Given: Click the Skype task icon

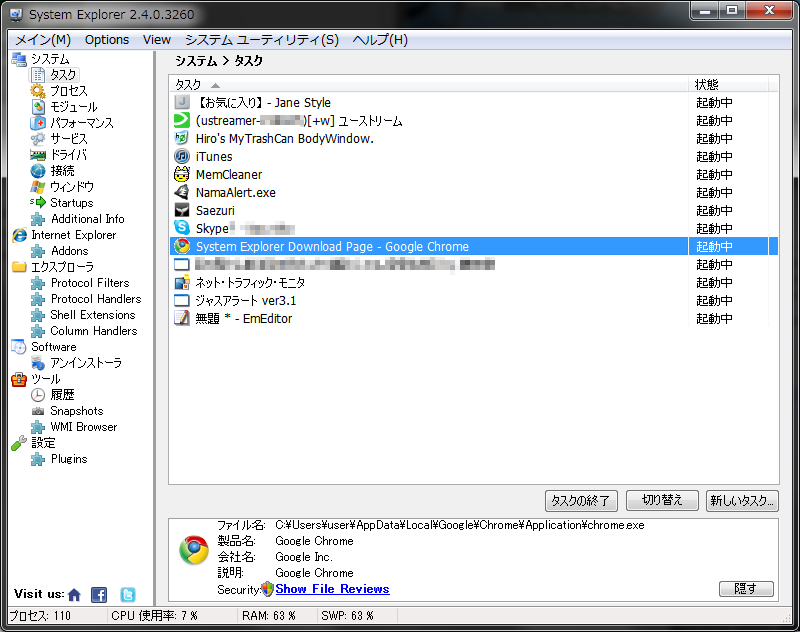Looking at the screenshot, I should [182, 228].
